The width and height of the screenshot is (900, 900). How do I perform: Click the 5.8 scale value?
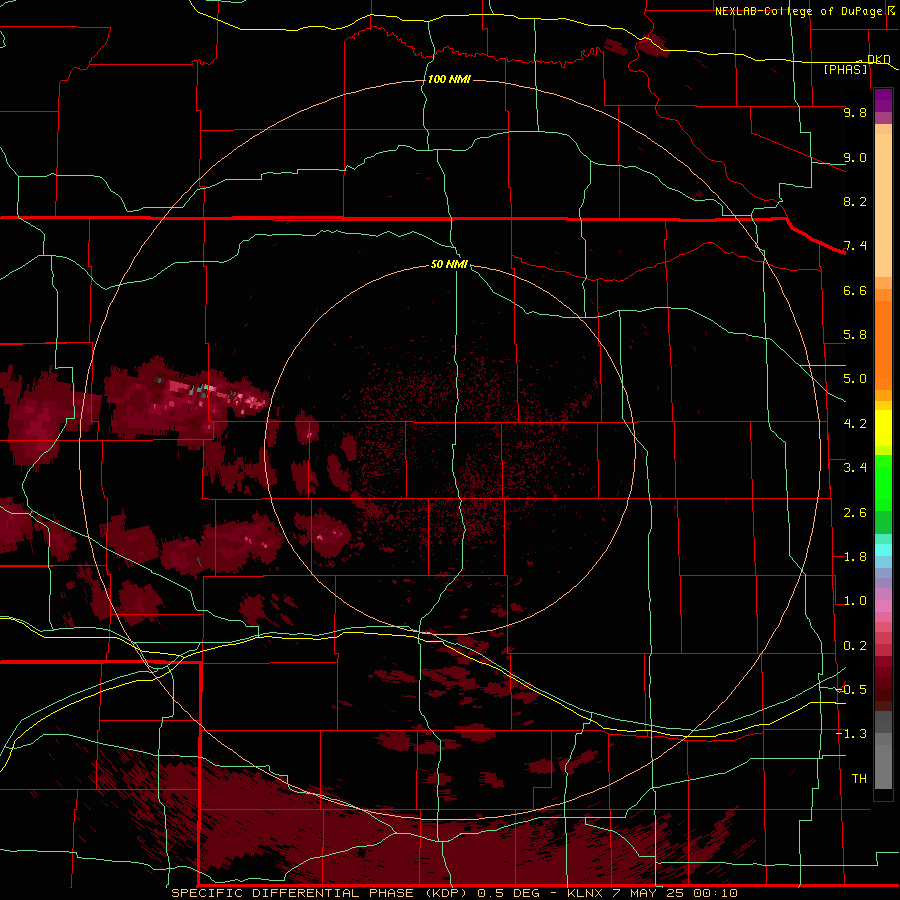tap(855, 335)
